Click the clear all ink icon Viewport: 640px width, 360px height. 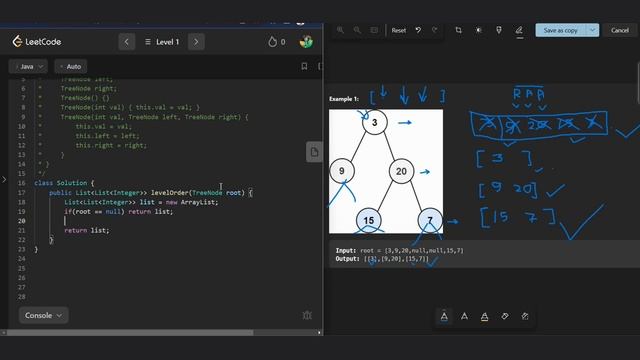pyautogui.click(x=525, y=316)
